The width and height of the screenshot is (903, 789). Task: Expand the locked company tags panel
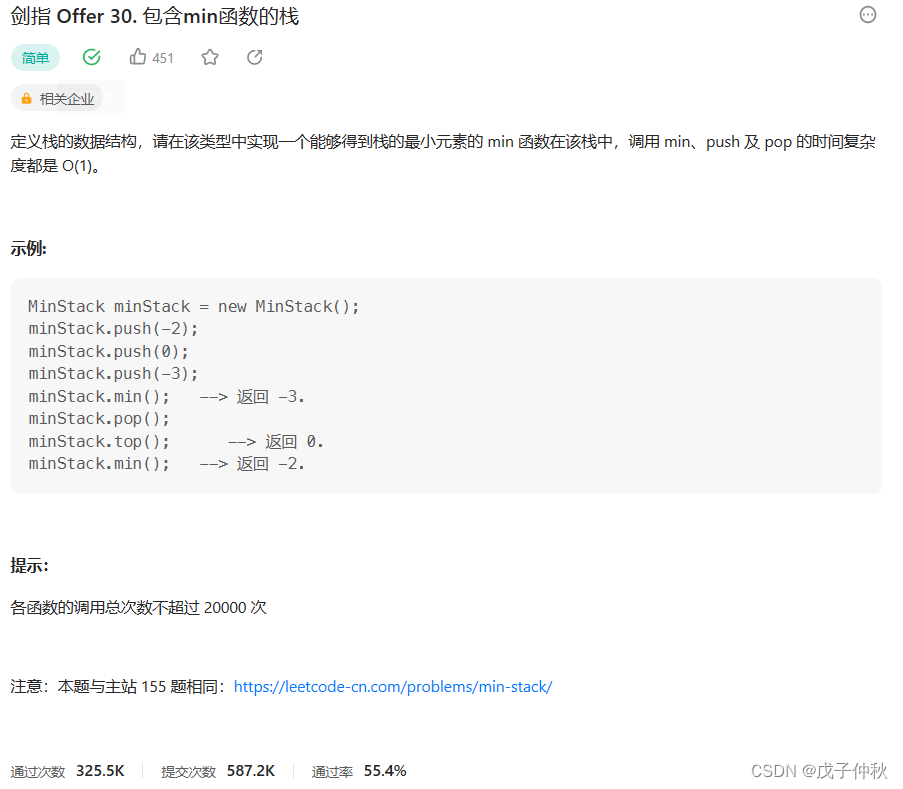pyautogui.click(x=60, y=97)
